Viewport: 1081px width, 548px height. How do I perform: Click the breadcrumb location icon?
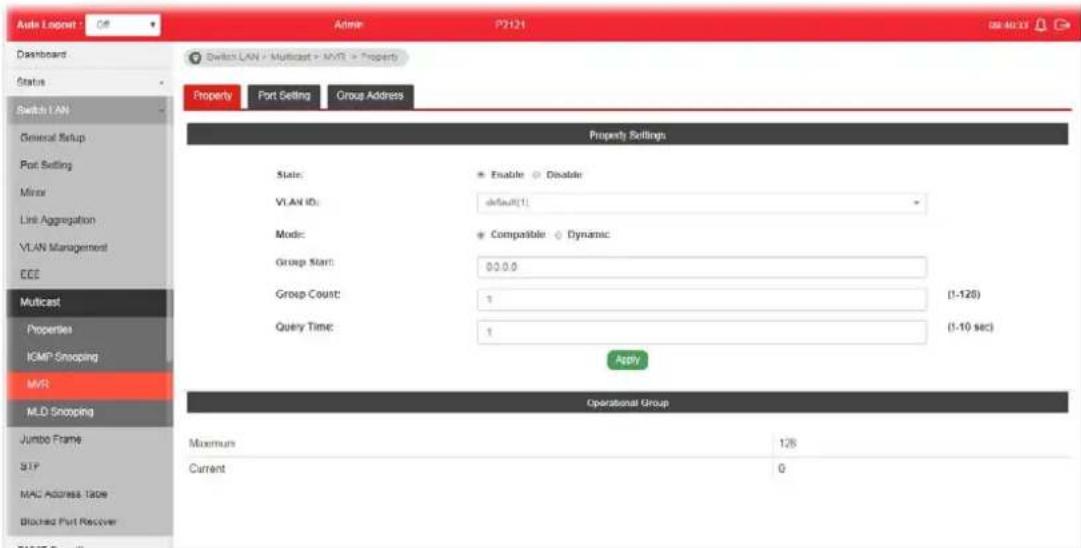pyautogui.click(x=196, y=58)
